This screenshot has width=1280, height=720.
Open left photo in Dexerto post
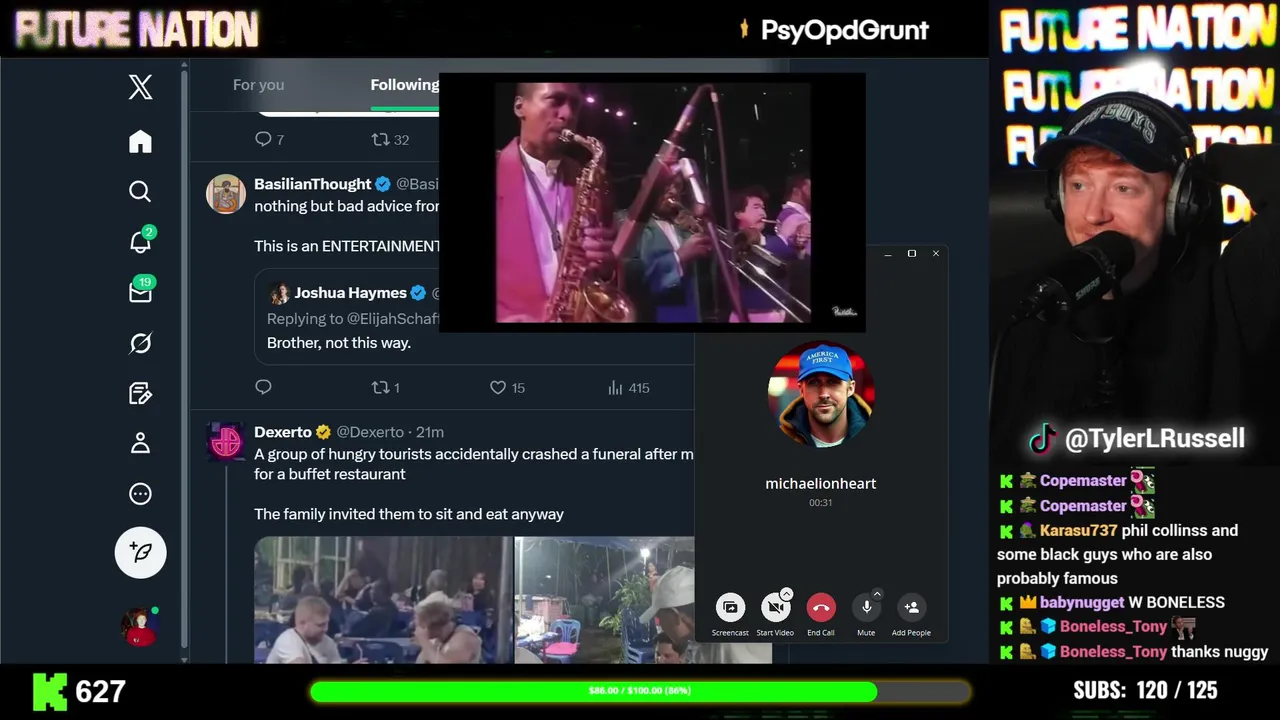pos(382,600)
